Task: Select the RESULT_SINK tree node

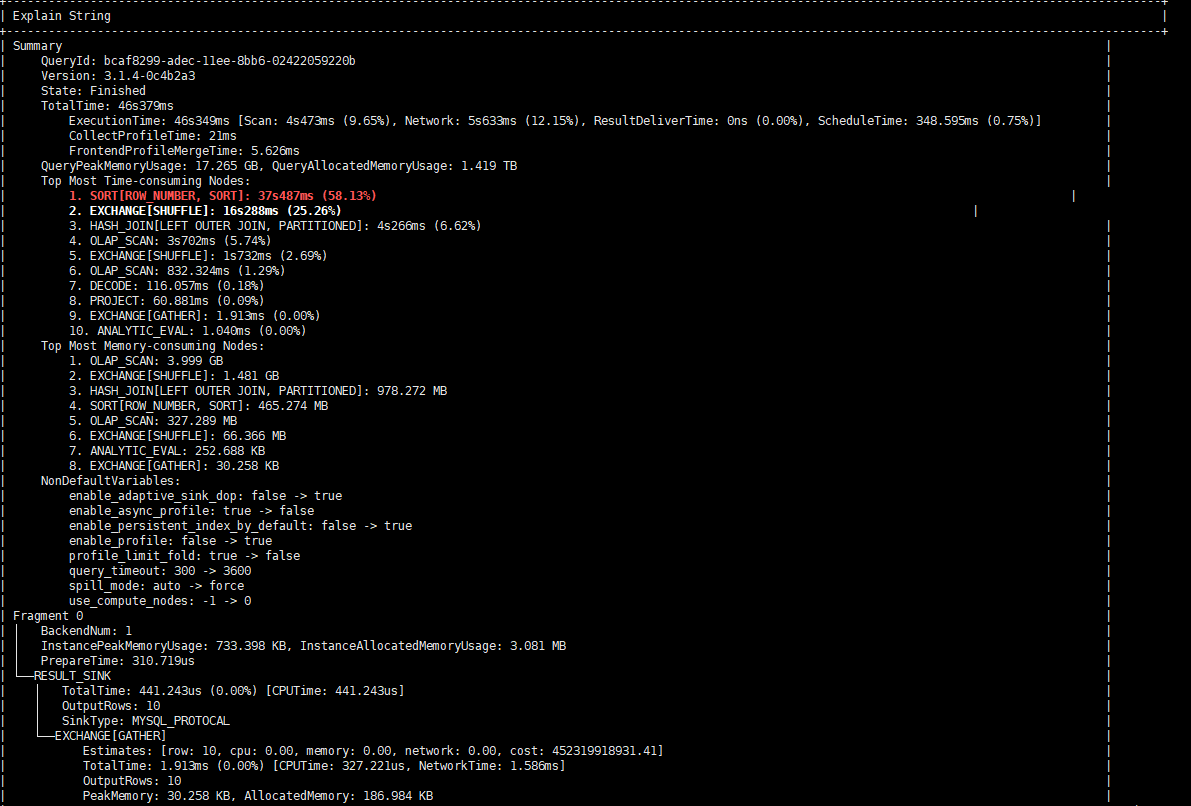Action: coord(72,676)
